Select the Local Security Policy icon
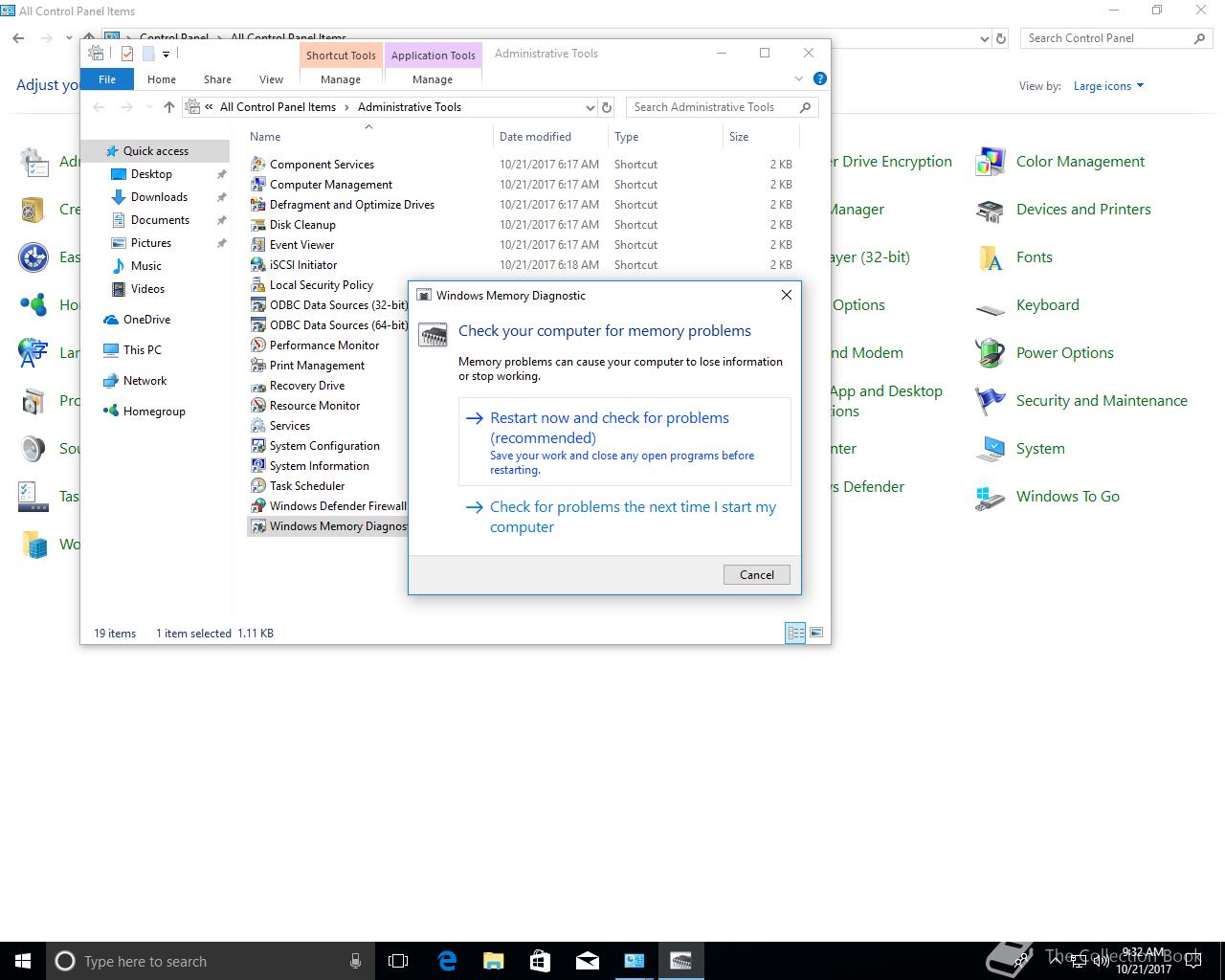1225x980 pixels. tap(257, 285)
